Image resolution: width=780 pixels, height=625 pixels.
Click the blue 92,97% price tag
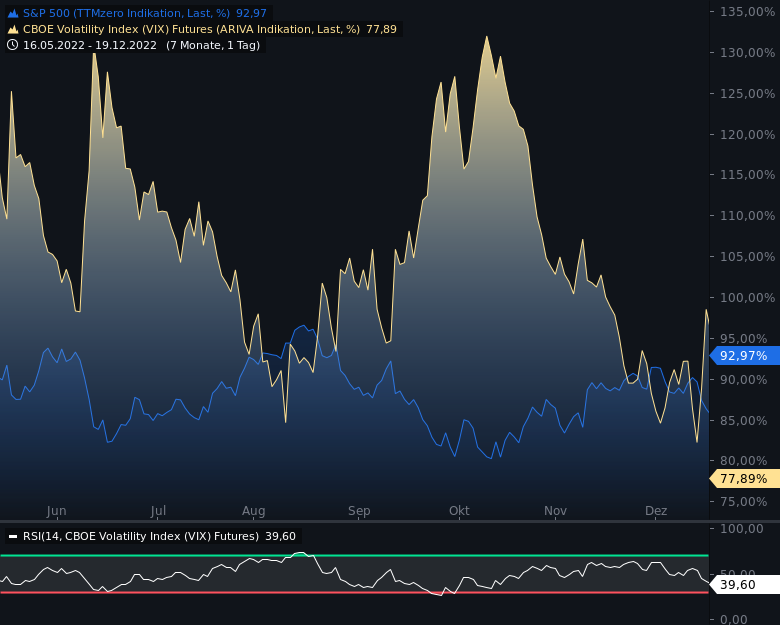tap(743, 356)
